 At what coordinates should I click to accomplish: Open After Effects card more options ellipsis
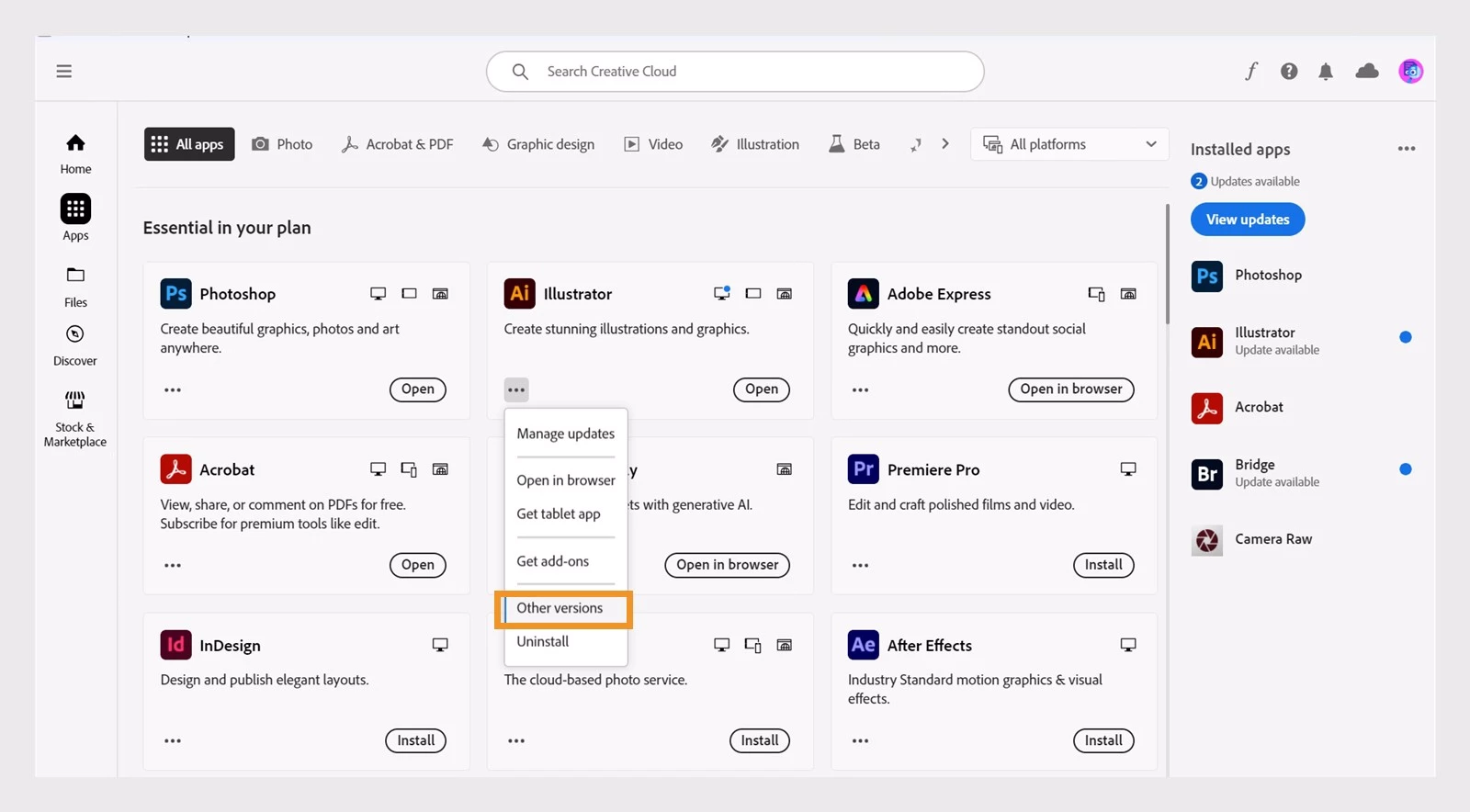click(860, 740)
